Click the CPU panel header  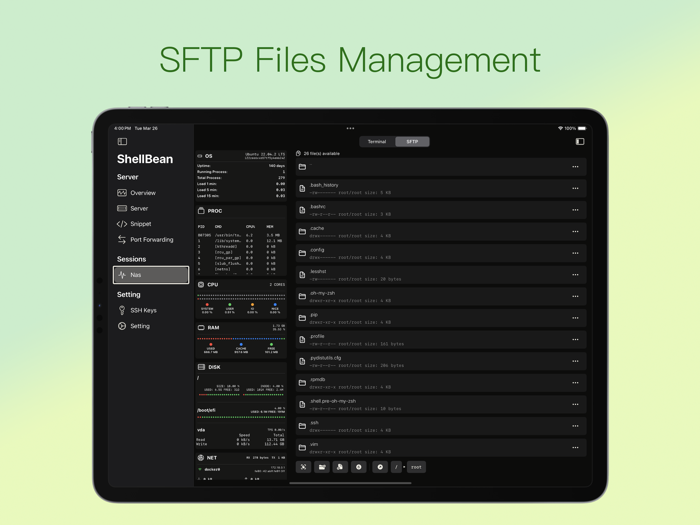tap(241, 284)
